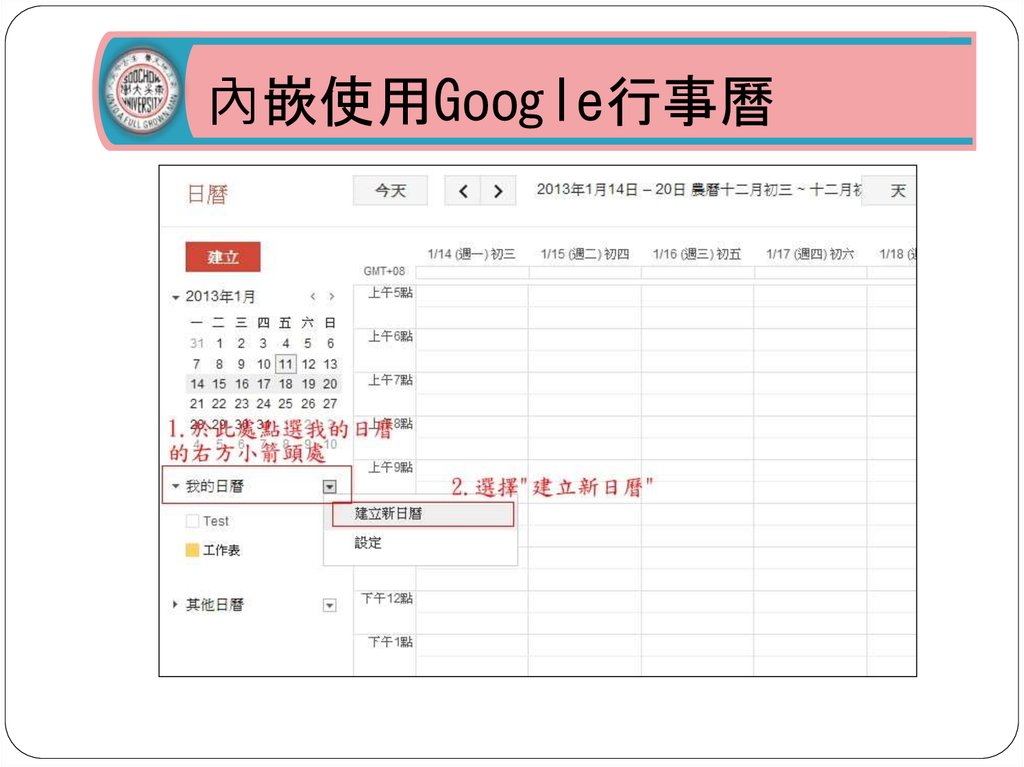Viewport: 1024px width, 767px height.
Task: Open 其他日曆 dropdown arrow
Action: [x=330, y=605]
